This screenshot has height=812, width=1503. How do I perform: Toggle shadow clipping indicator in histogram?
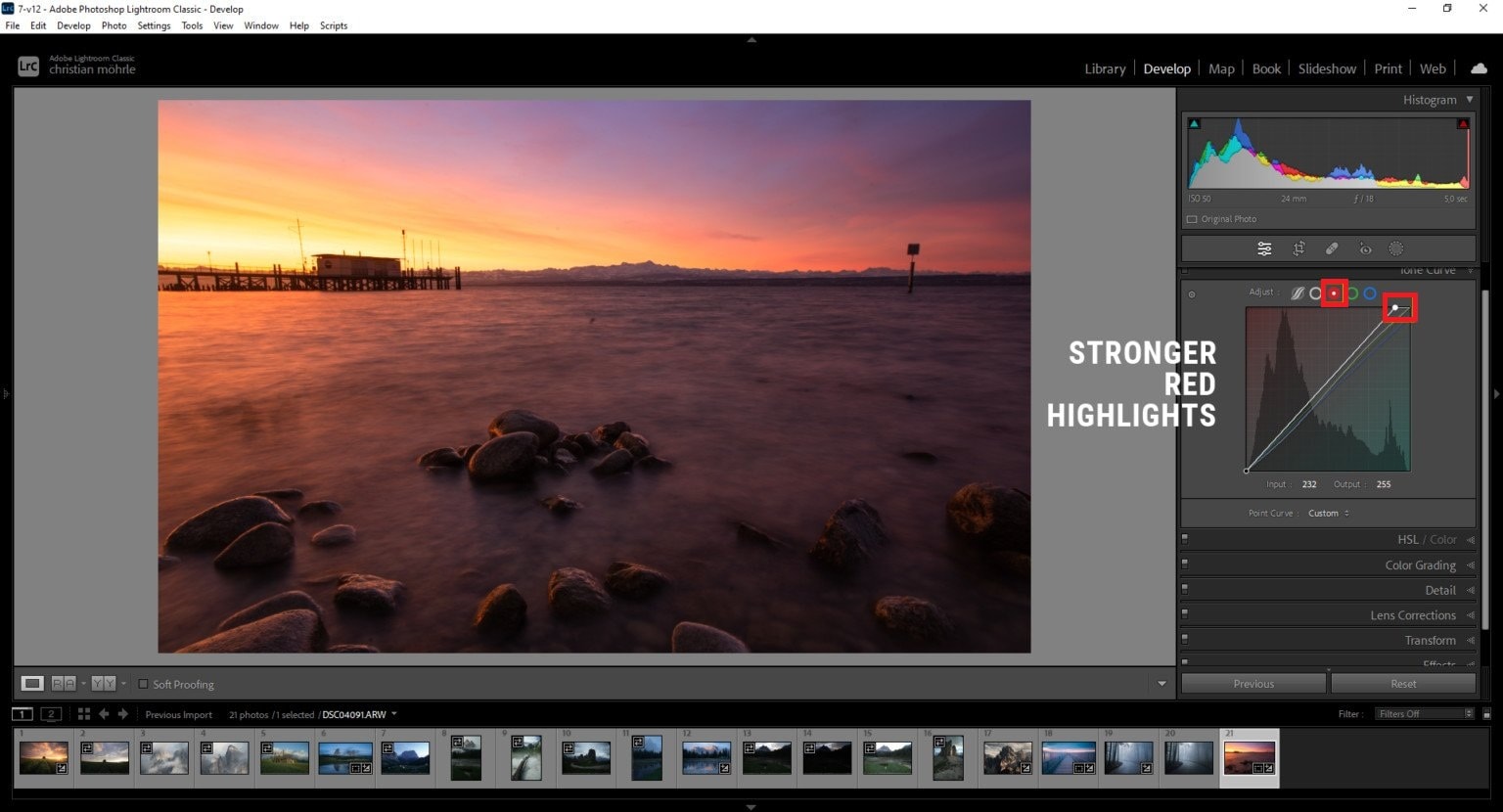click(x=1194, y=124)
